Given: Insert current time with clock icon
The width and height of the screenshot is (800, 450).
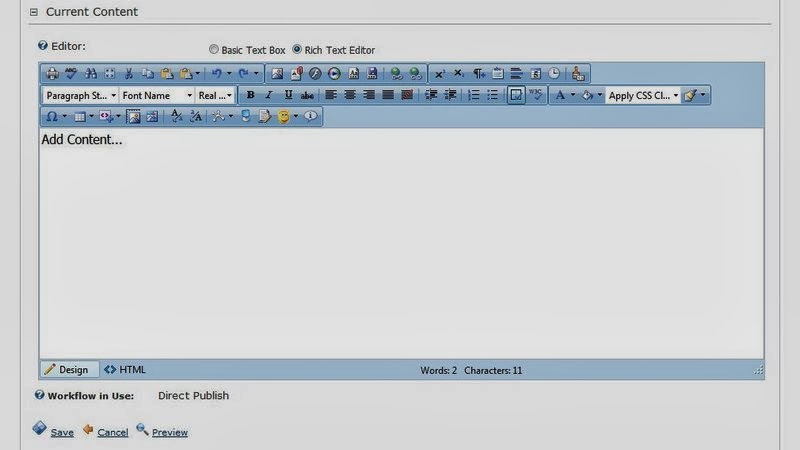Looking at the screenshot, I should point(554,73).
